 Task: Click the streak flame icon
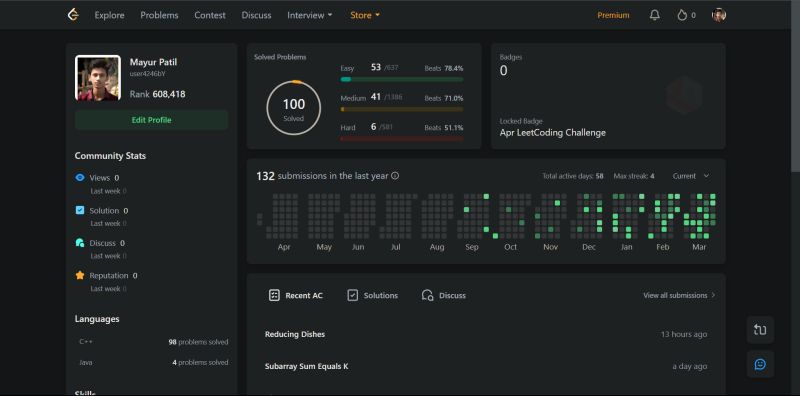682,15
